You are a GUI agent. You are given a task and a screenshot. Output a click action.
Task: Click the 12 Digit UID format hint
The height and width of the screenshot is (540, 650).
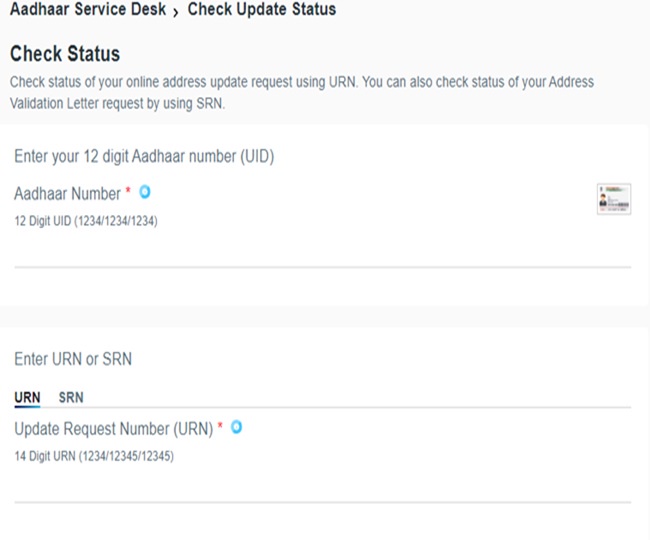pos(86,221)
